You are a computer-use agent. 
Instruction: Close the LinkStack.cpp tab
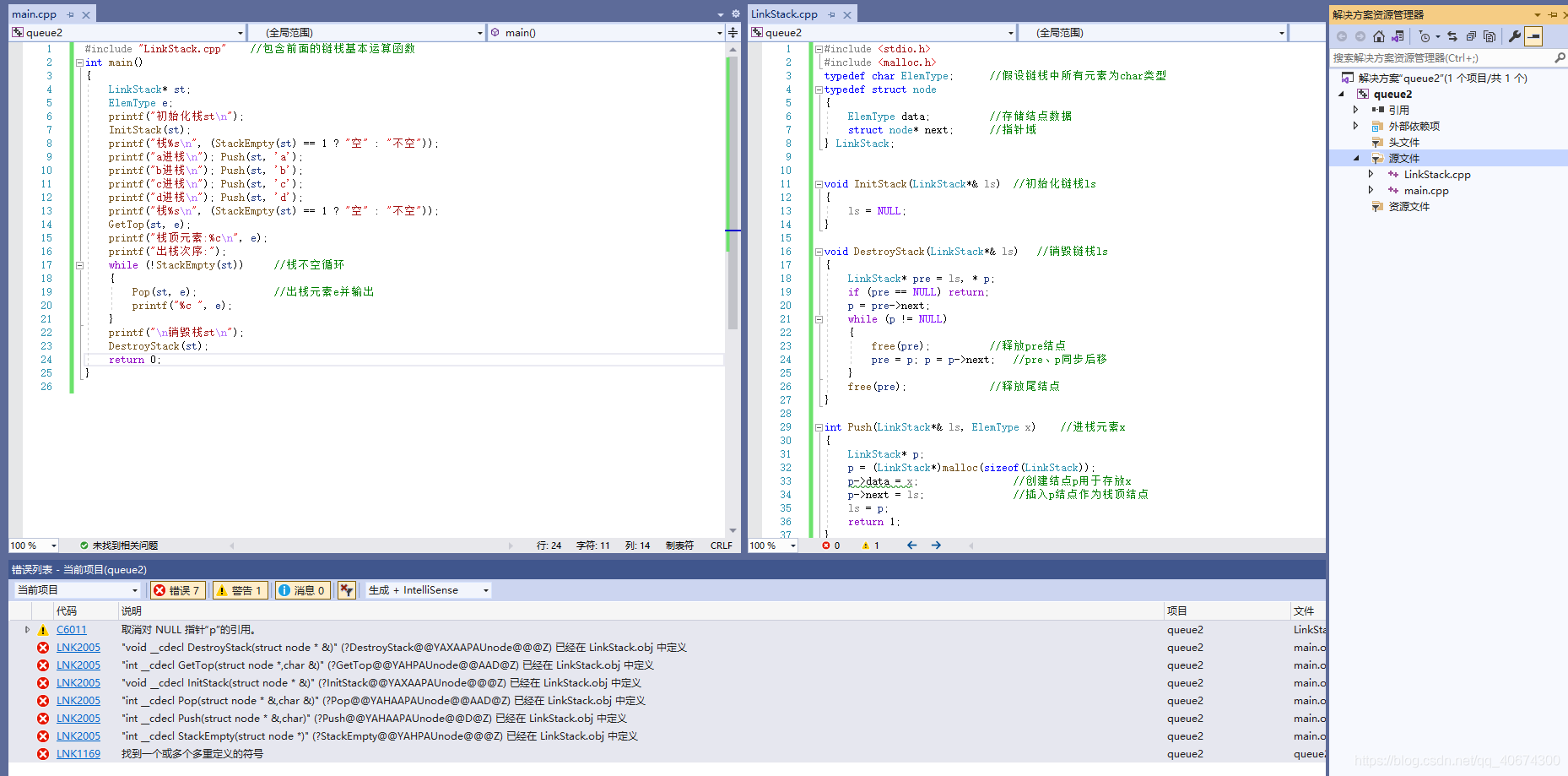[847, 14]
